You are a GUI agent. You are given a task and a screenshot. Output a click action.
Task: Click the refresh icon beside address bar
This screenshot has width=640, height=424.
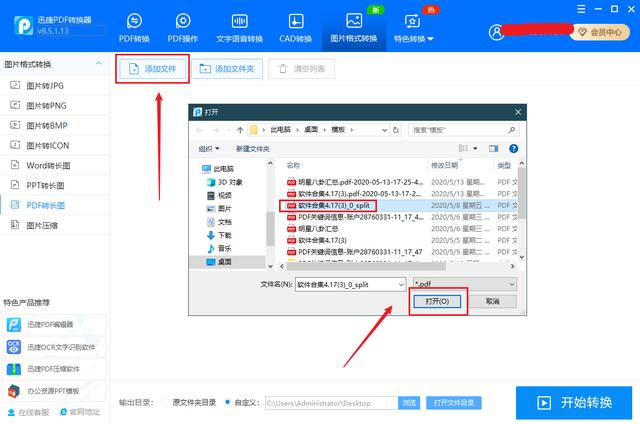[396, 130]
